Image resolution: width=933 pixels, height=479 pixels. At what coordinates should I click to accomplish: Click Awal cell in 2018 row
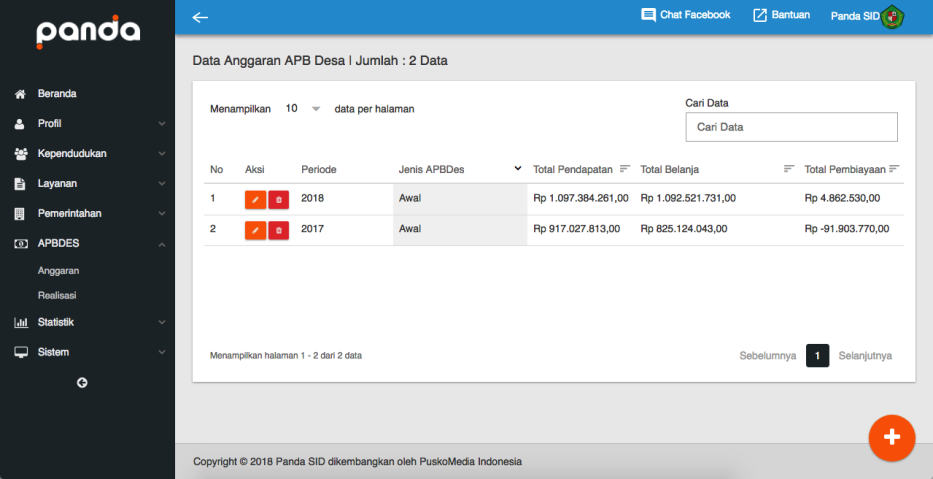click(x=460, y=199)
